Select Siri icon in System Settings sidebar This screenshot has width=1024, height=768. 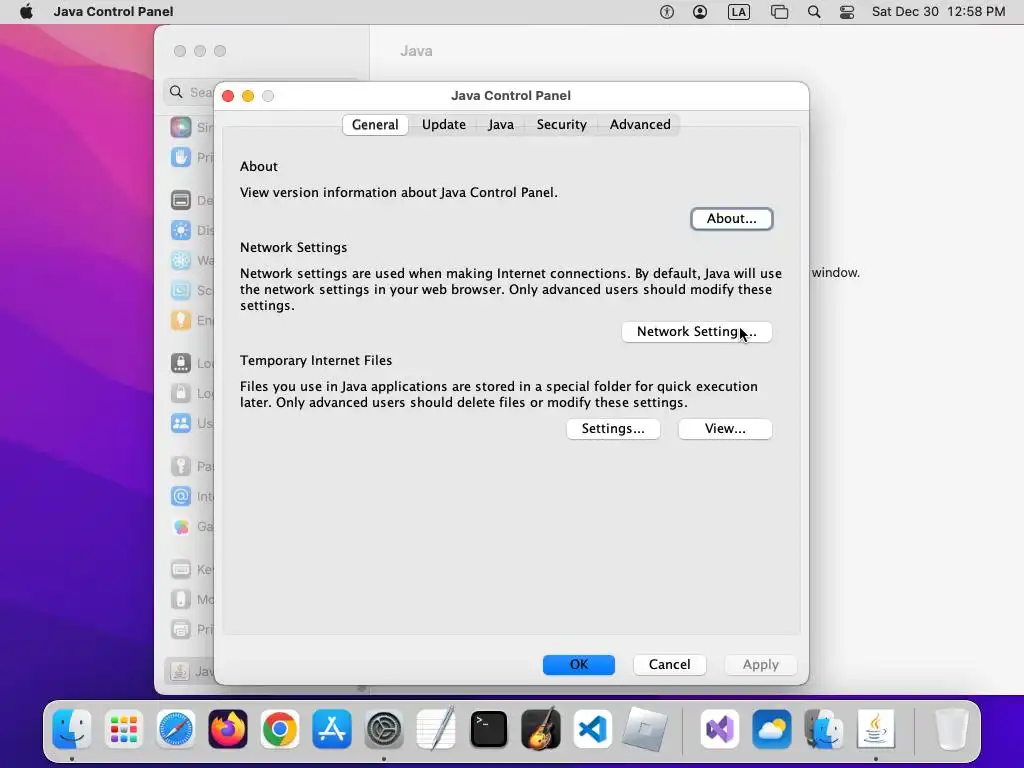181,127
